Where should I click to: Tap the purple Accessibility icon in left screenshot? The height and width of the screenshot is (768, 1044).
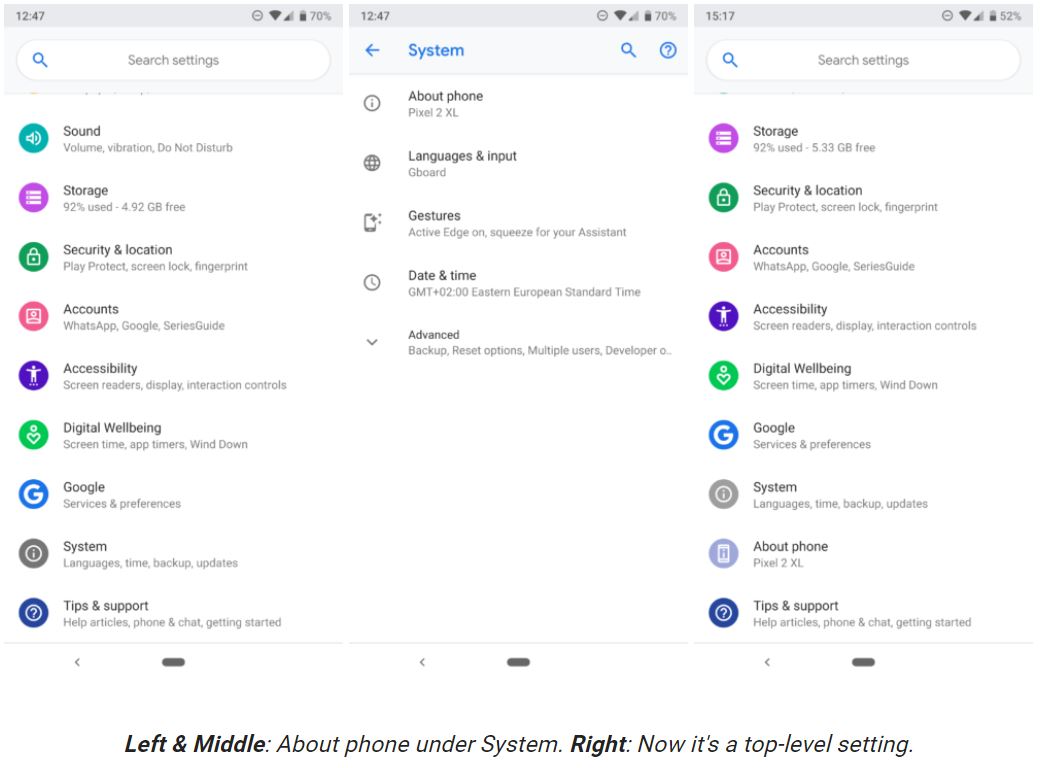(33, 376)
